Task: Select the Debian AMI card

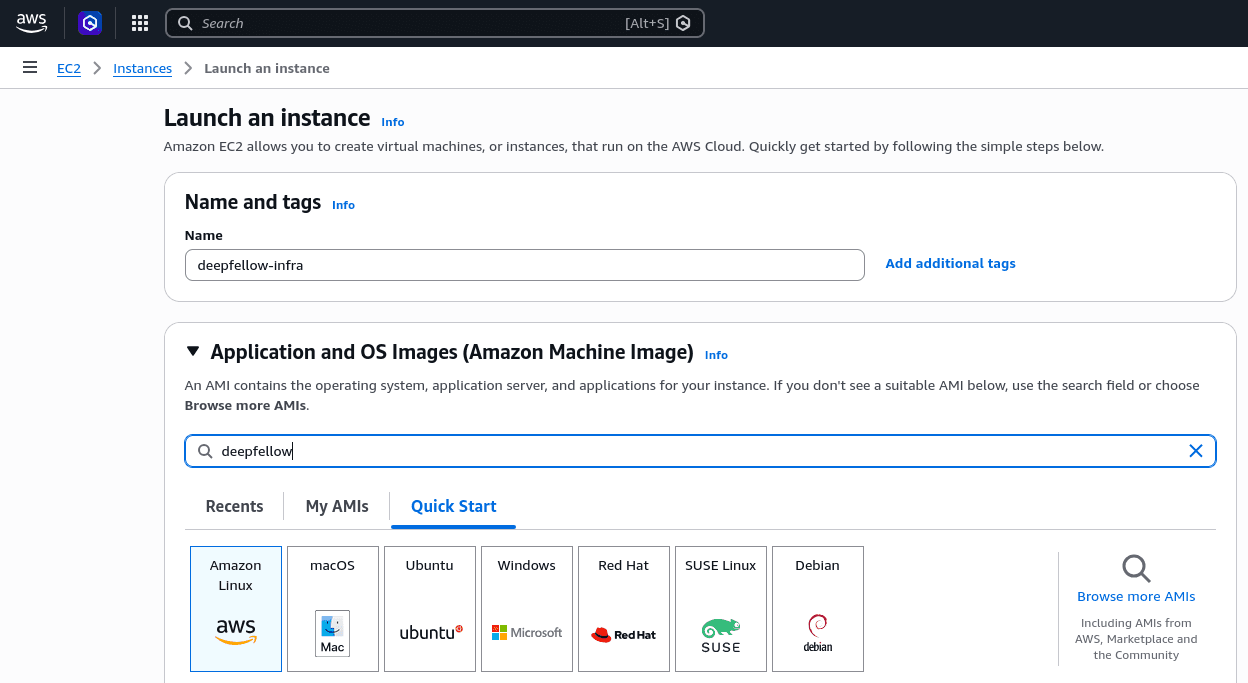Action: 817,608
